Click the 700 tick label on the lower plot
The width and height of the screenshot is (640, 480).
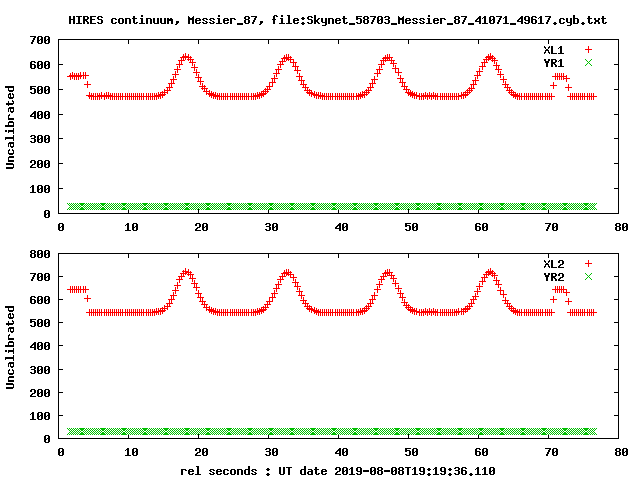click(x=40, y=277)
